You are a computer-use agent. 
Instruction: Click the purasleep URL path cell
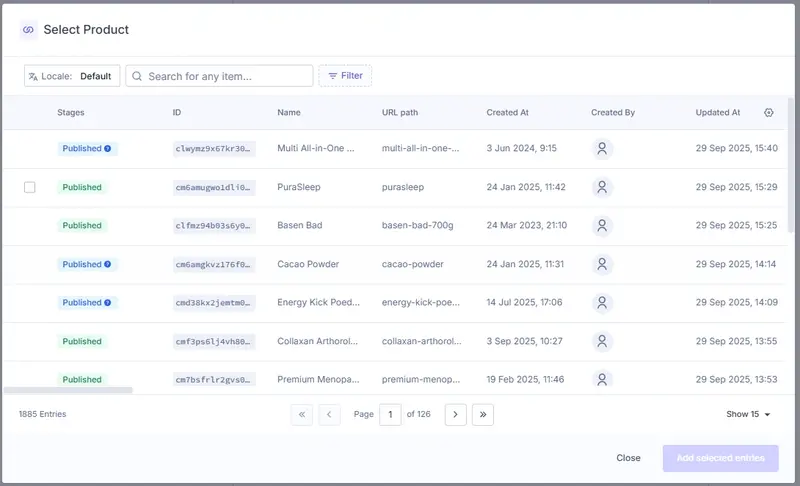(403, 187)
